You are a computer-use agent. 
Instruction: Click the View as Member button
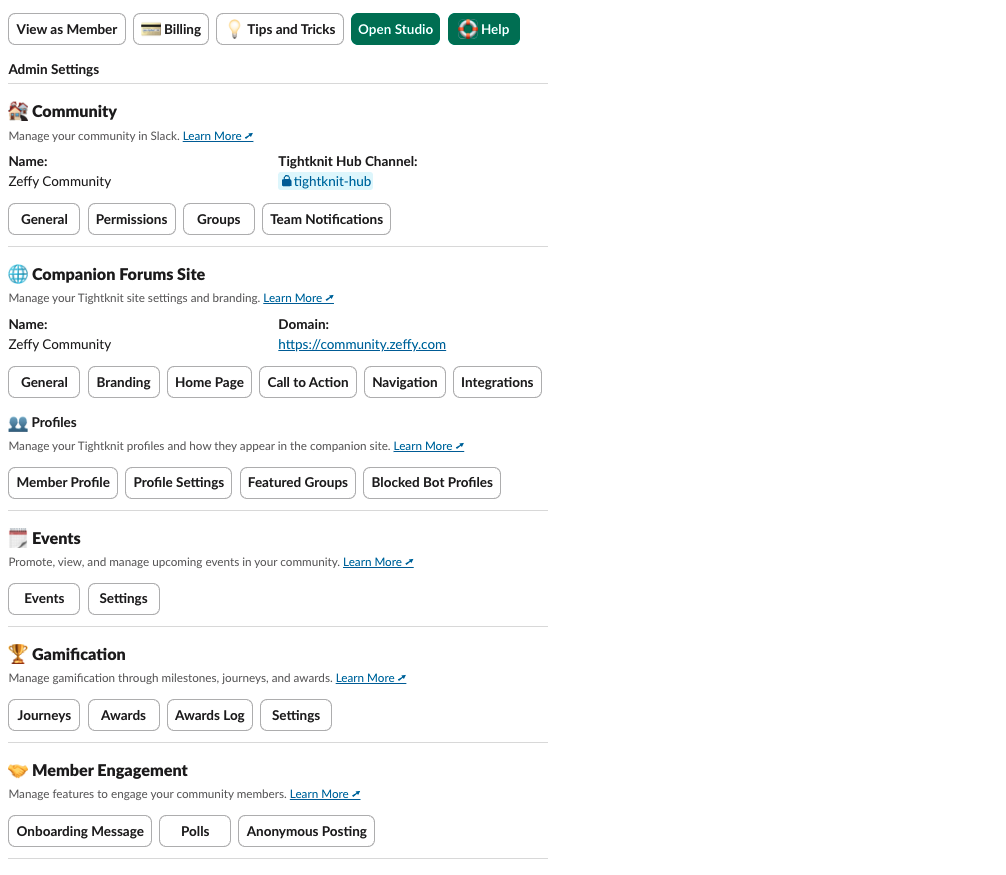(66, 29)
